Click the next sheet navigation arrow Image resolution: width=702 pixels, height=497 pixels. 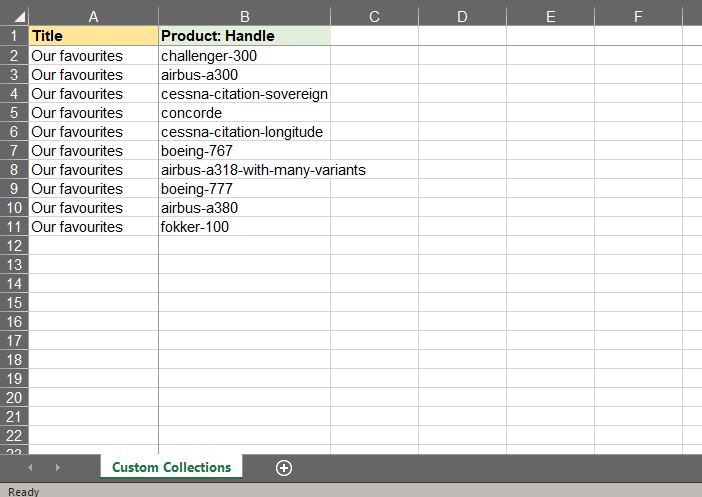pyautogui.click(x=57, y=467)
